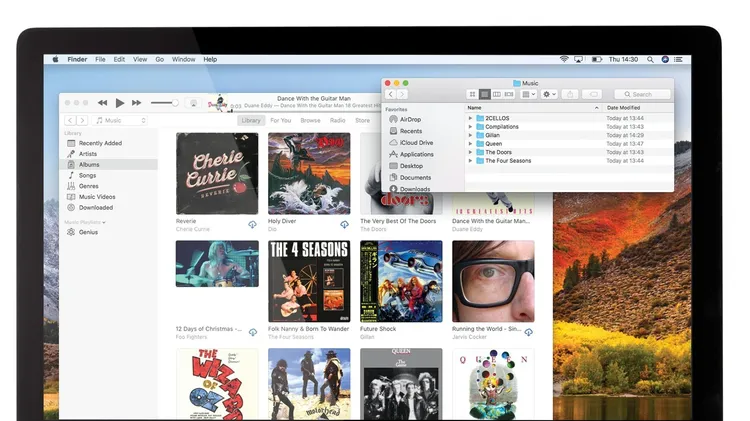
Task: Collapse the Music Playlists section
Action: 104,222
